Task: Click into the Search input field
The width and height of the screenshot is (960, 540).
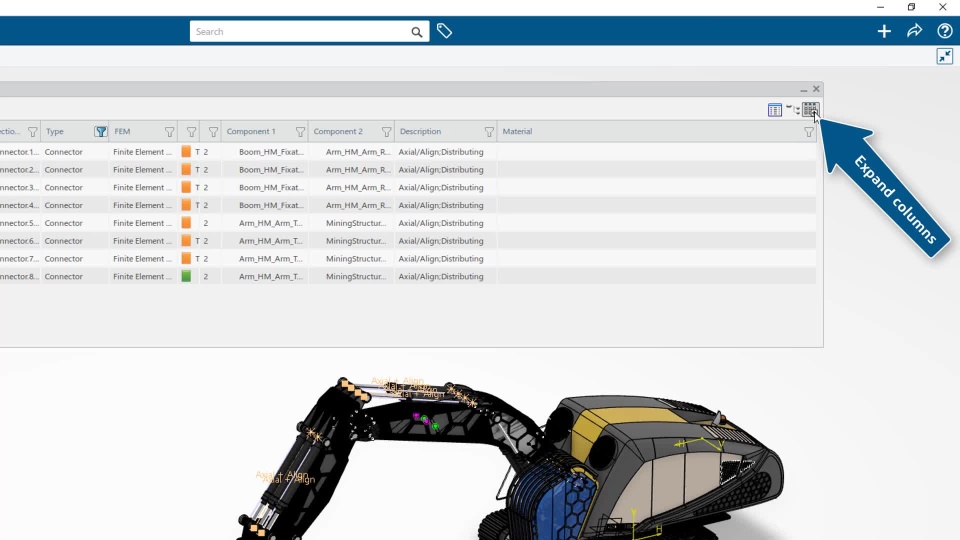Action: 300,32
